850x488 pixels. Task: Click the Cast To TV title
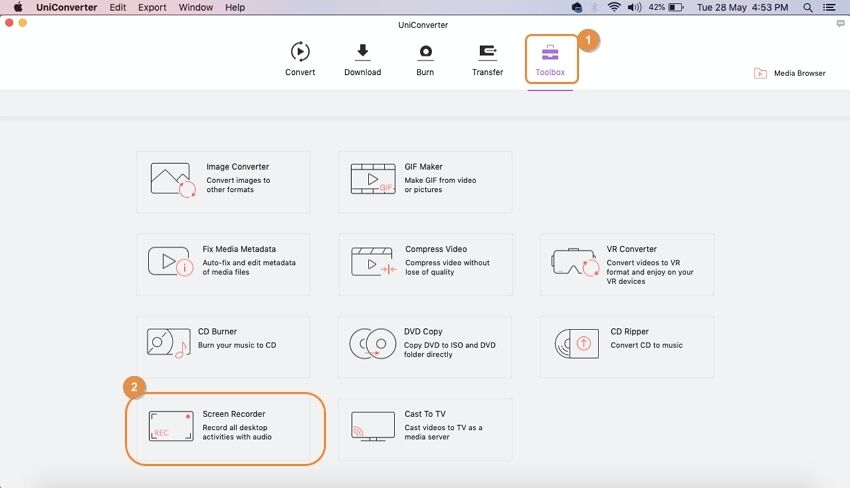point(425,414)
